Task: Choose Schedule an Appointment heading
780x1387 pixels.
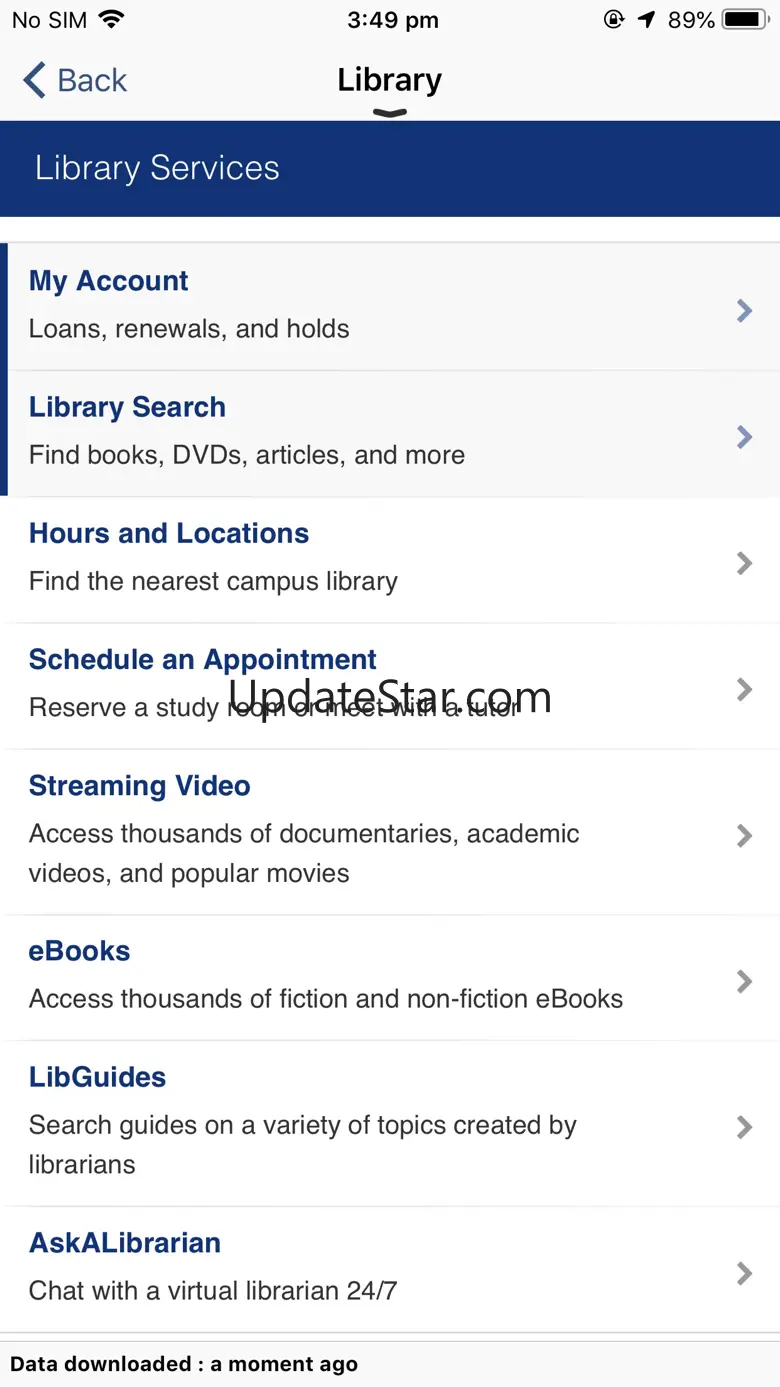Action: [x=202, y=660]
